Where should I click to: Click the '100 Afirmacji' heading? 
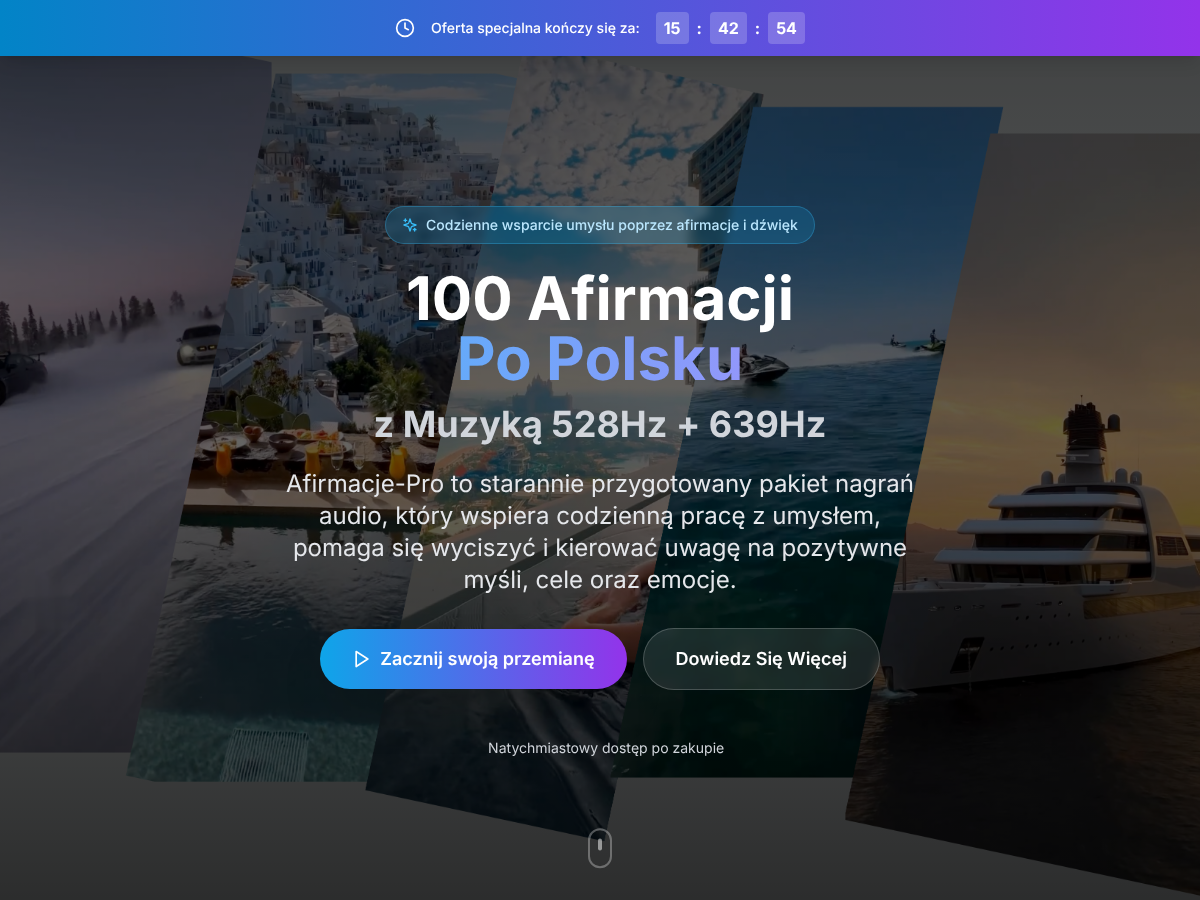pyautogui.click(x=600, y=299)
